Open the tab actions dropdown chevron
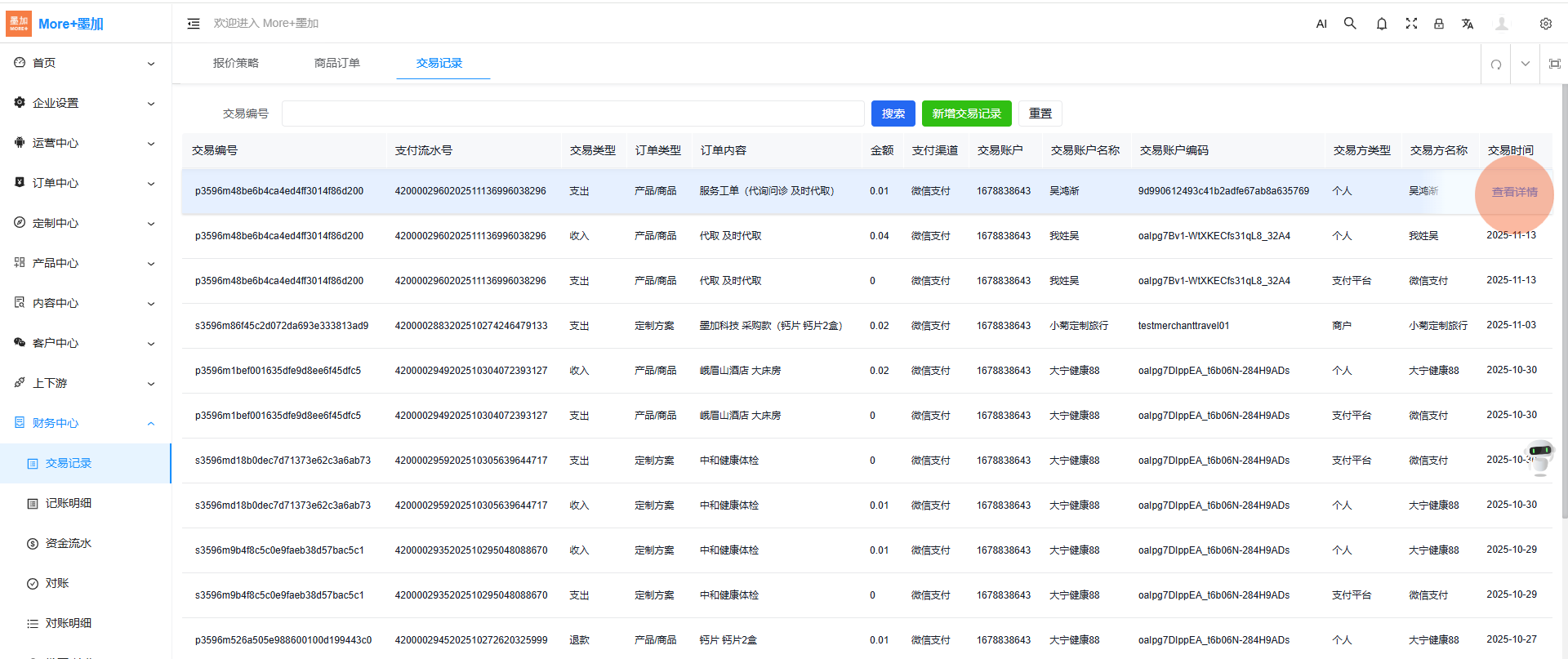This screenshot has height=659, width=1568. click(x=1525, y=64)
